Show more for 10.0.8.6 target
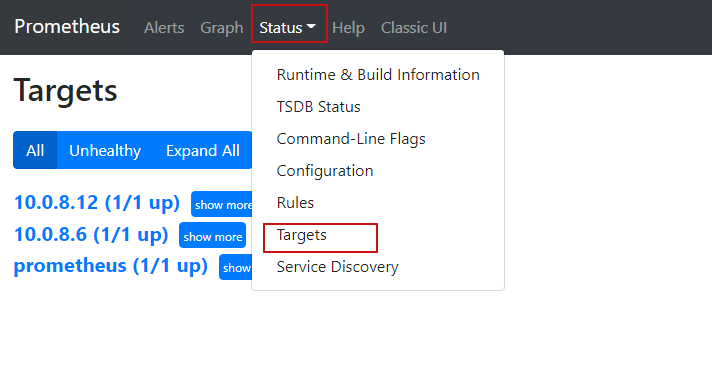The image size is (712, 381). point(213,236)
